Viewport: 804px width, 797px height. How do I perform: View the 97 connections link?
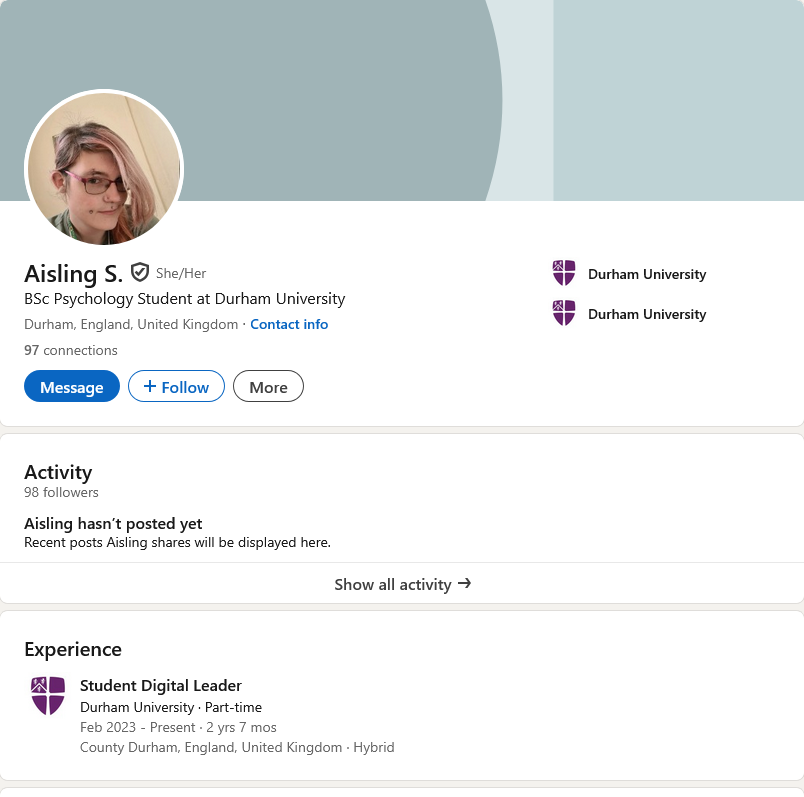click(x=71, y=350)
